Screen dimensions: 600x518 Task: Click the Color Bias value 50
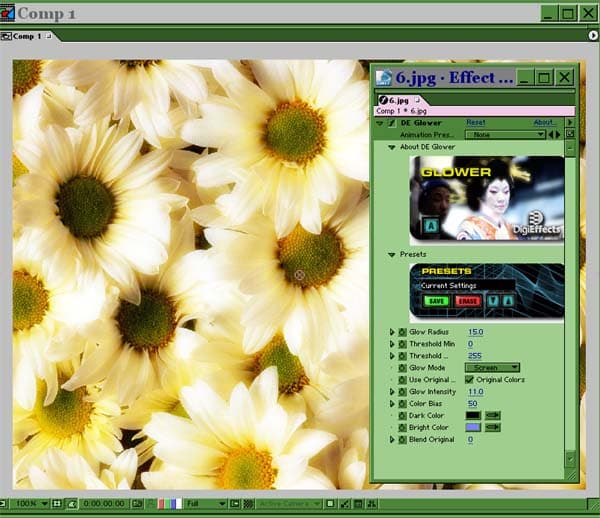(x=473, y=404)
